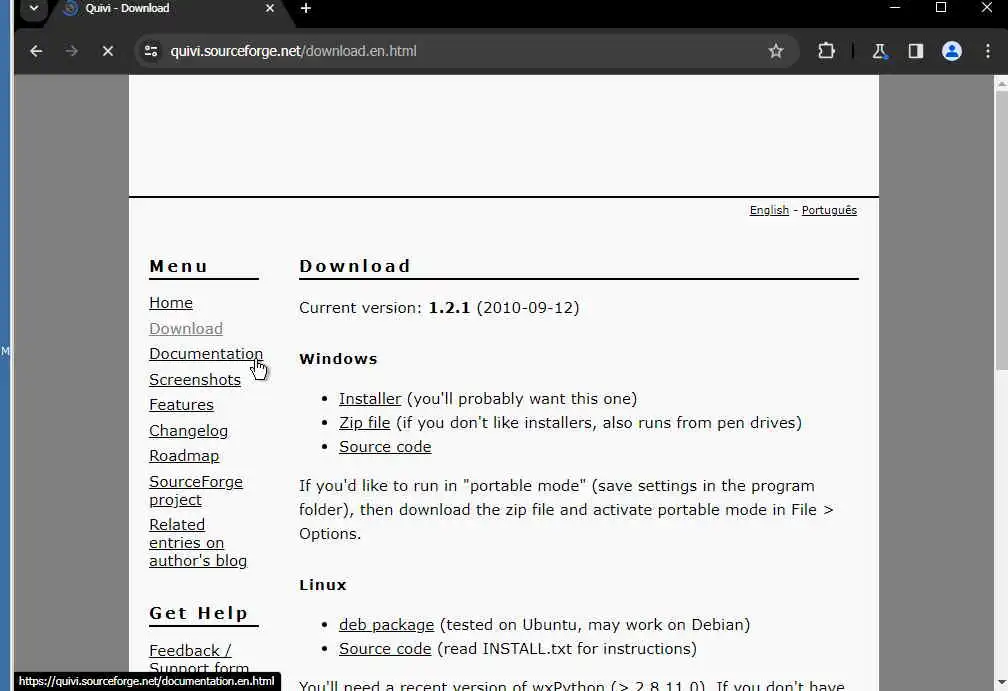Close the Quivi - Download tab
The height and width of the screenshot is (691, 1008).
click(270, 8)
